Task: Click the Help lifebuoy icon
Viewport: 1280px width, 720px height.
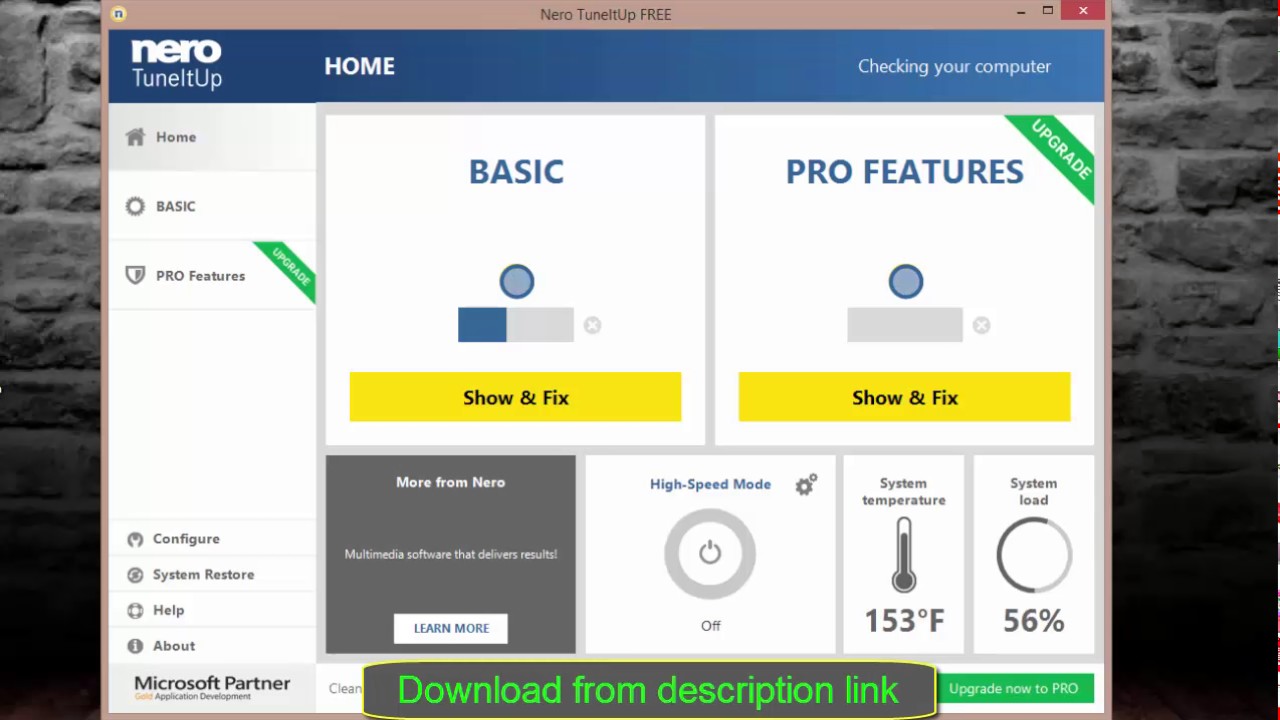Action: coord(135,610)
